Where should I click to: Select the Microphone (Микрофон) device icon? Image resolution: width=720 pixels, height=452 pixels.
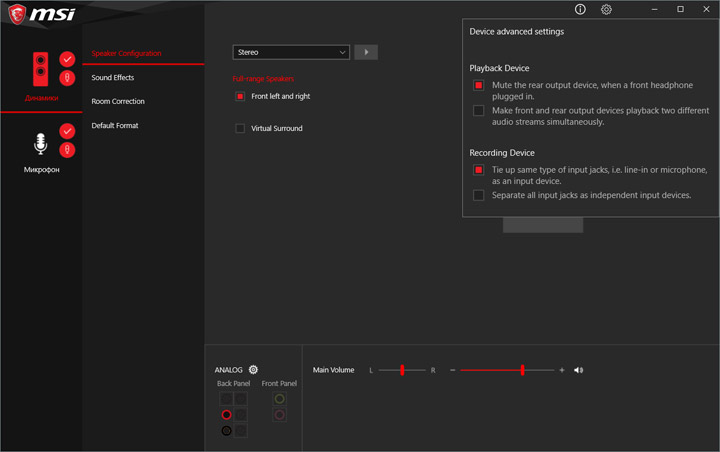tap(41, 145)
